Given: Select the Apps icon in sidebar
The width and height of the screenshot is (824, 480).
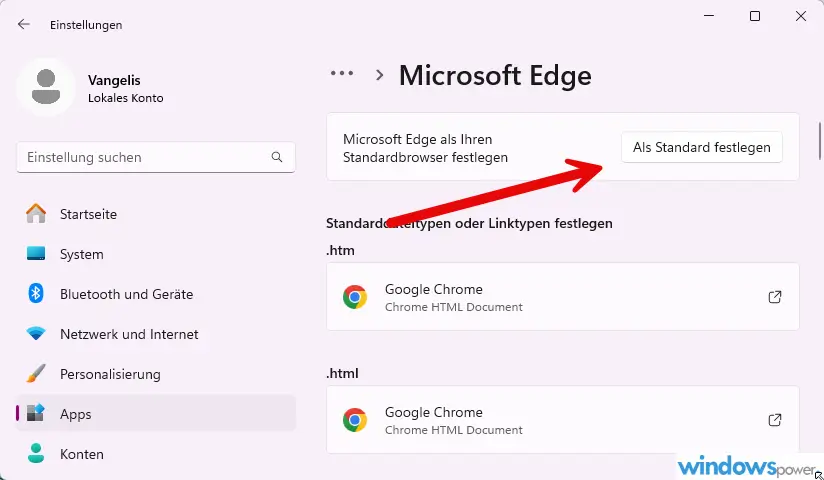Looking at the screenshot, I should tap(36, 413).
